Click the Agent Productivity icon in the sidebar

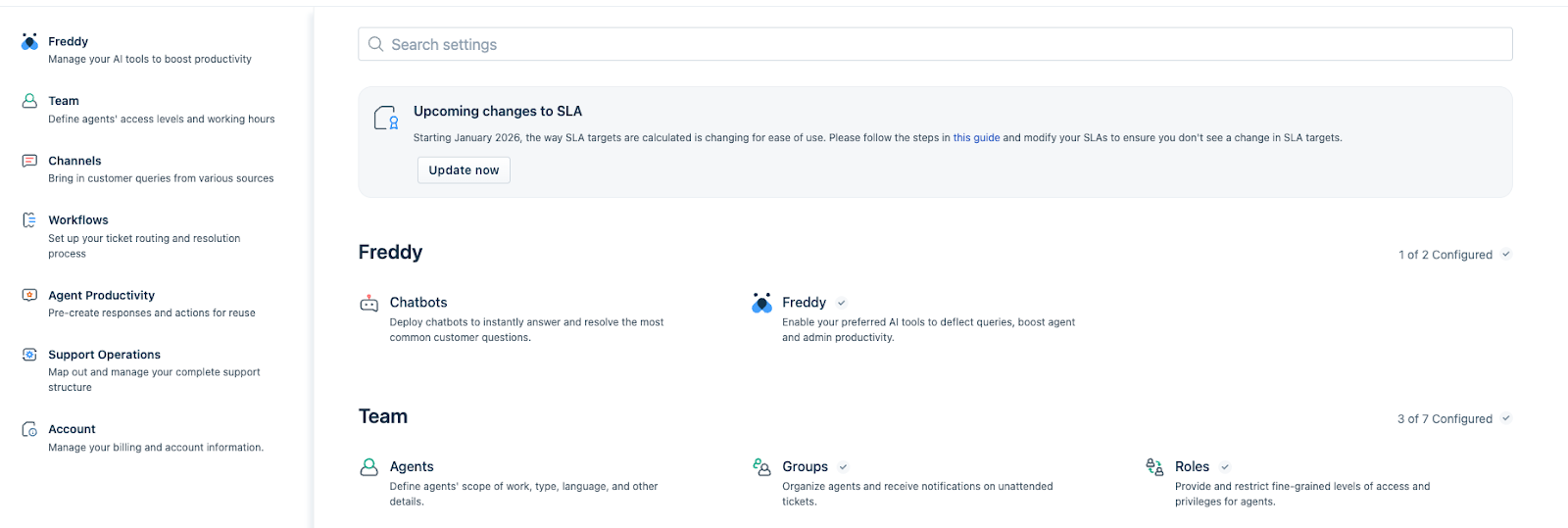pyautogui.click(x=29, y=295)
